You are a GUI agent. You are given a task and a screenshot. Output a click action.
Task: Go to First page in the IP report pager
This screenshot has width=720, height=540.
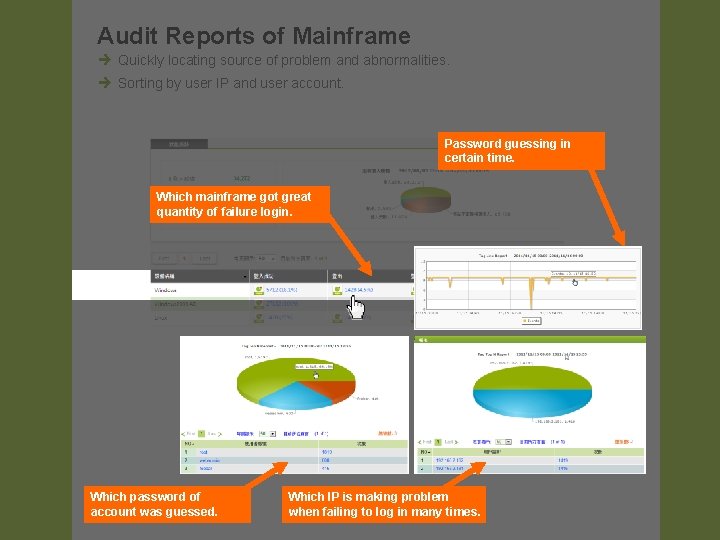425,442
